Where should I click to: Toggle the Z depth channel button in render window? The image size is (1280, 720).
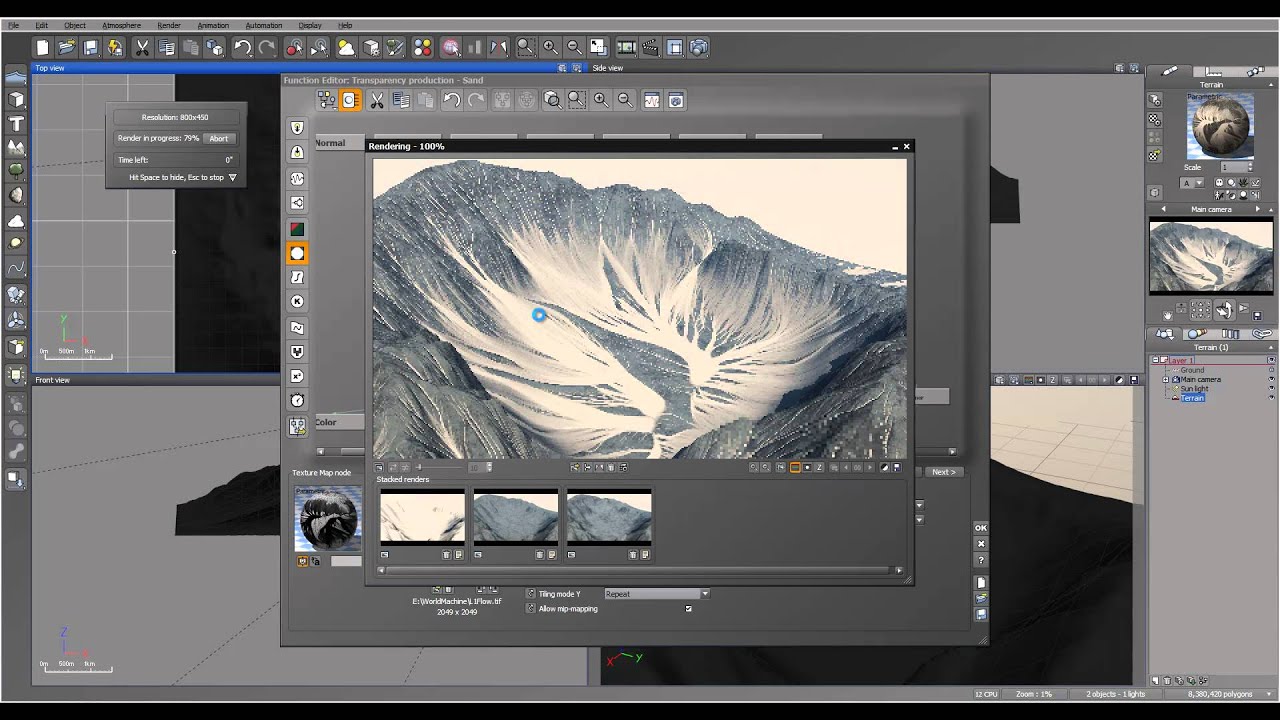(x=820, y=467)
